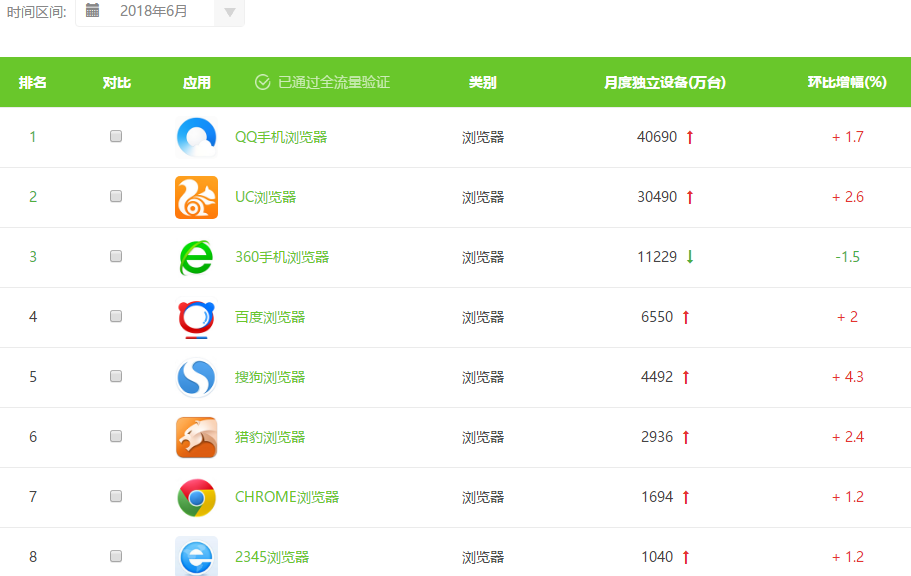This screenshot has width=911, height=576.
Task: Click the 4492 device count value
Action: click(x=657, y=377)
